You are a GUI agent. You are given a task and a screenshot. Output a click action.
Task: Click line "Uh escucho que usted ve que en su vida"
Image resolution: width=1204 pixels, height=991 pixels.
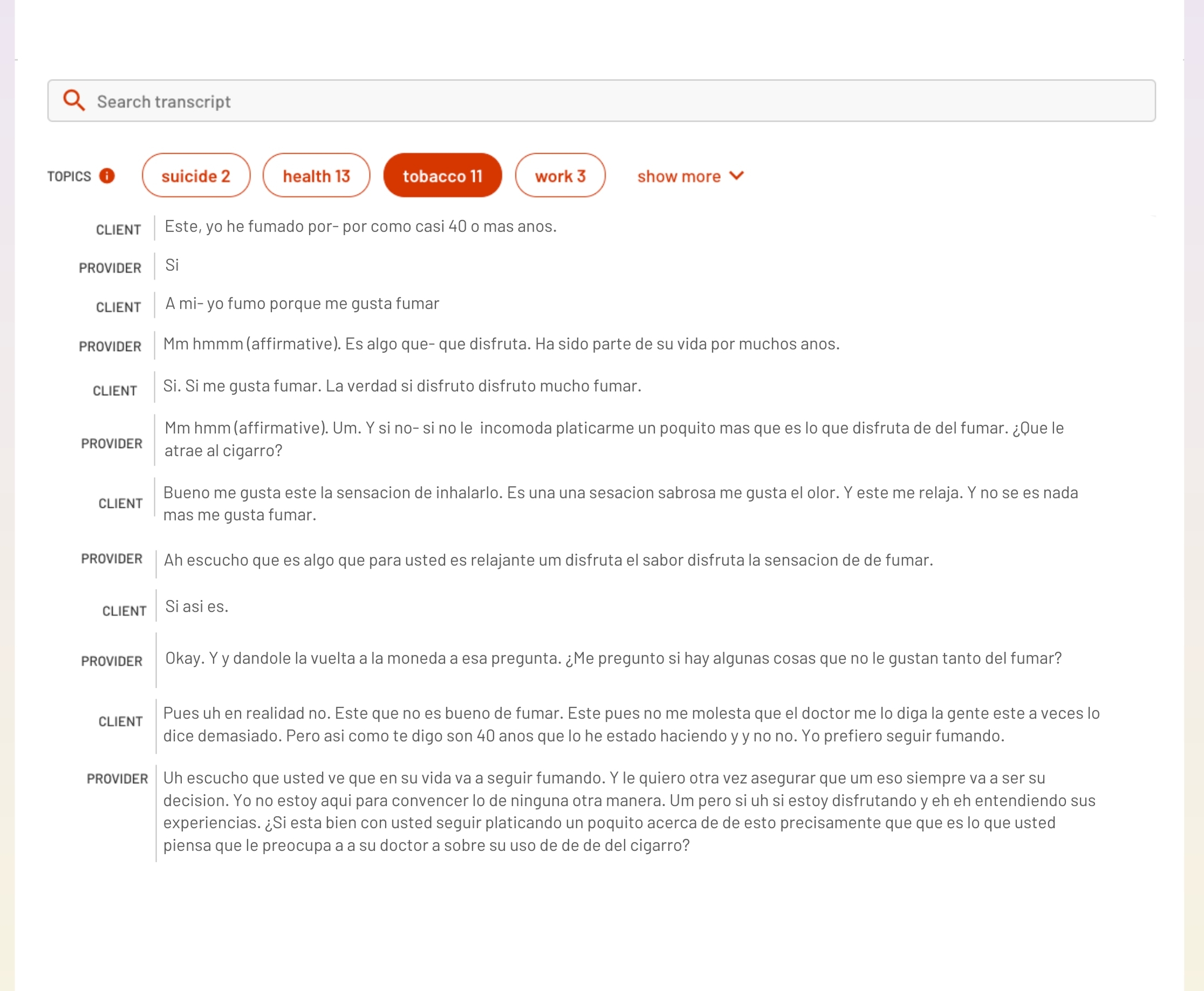[629, 811]
